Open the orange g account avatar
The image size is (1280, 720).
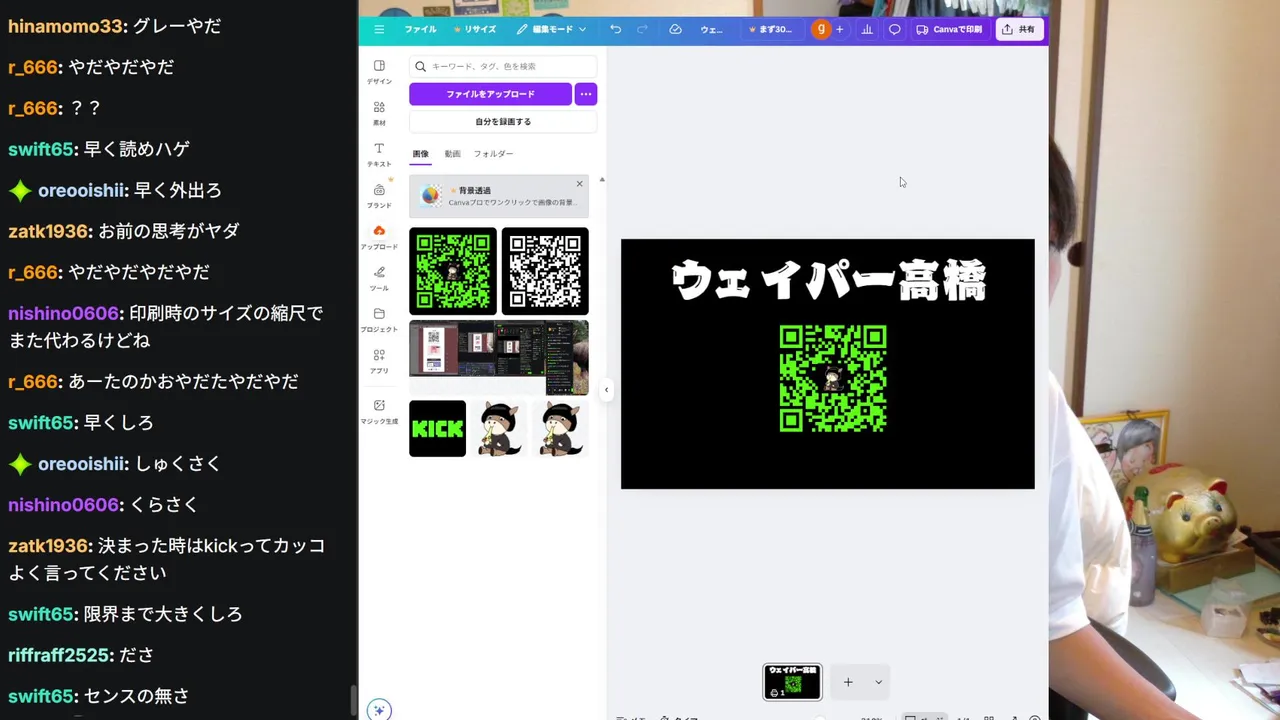821,29
